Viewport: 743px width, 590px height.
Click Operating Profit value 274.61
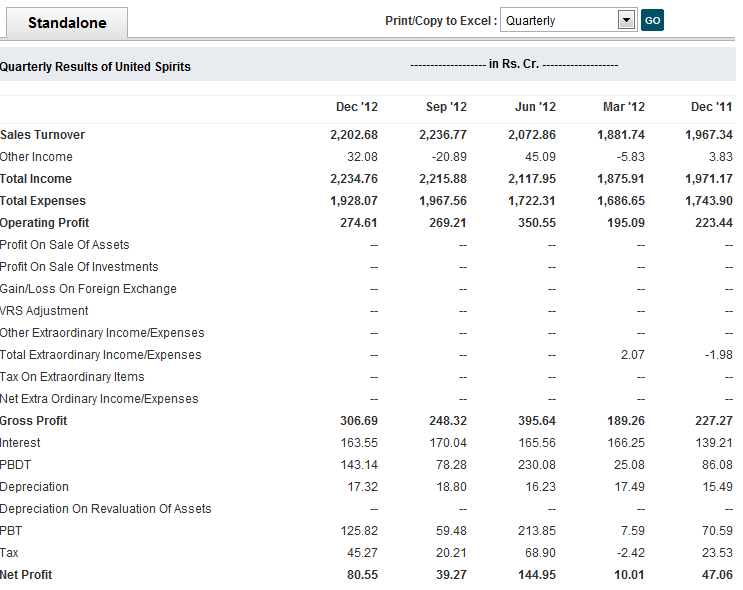click(x=359, y=223)
